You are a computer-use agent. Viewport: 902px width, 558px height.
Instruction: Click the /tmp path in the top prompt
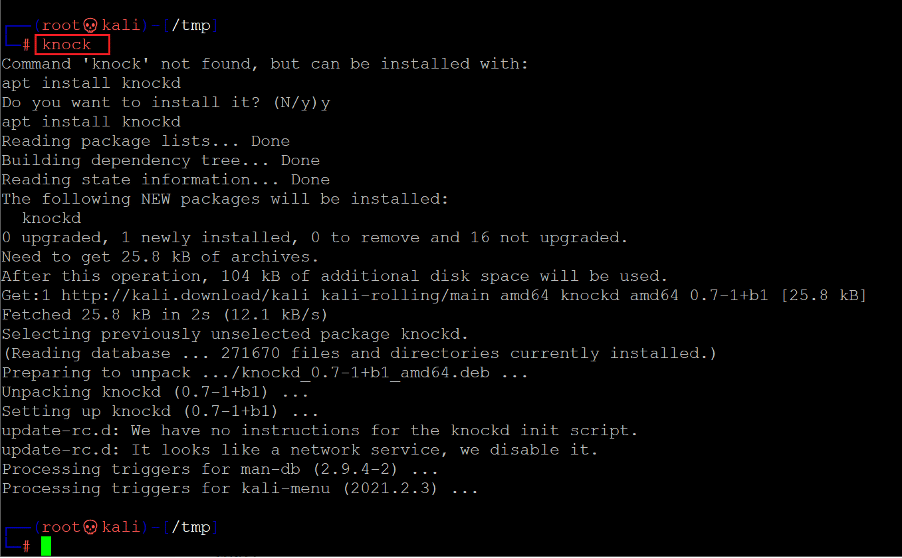coord(190,25)
